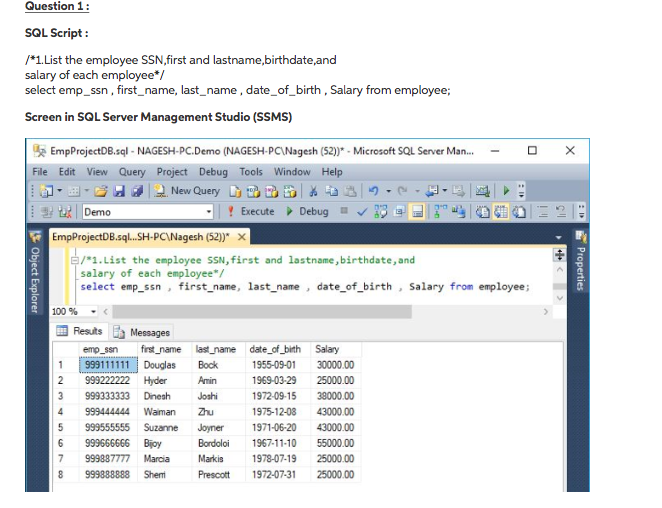The image size is (662, 508).
Task: Click the Parse checkmark icon
Action: pyautogui.click(x=362, y=212)
